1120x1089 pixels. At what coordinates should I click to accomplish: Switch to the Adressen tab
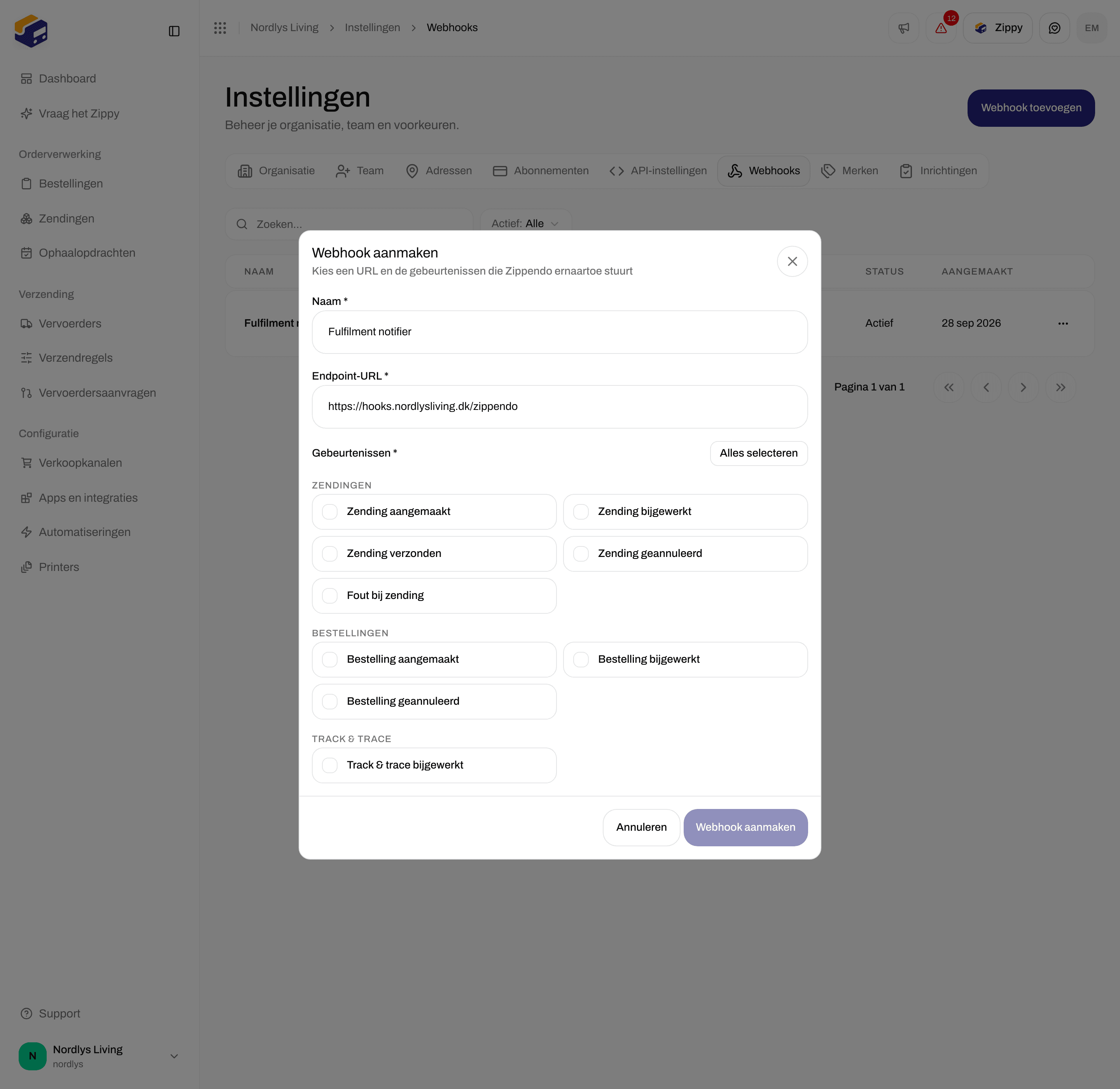pyautogui.click(x=439, y=171)
